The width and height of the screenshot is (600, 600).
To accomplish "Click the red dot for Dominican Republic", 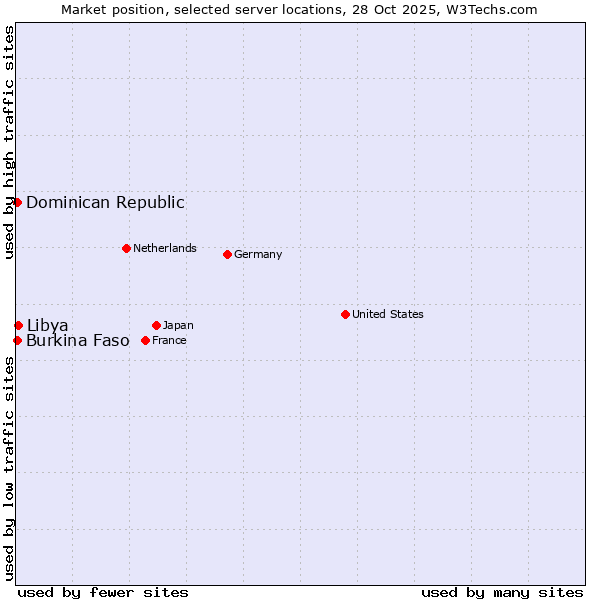I will (17, 202).
